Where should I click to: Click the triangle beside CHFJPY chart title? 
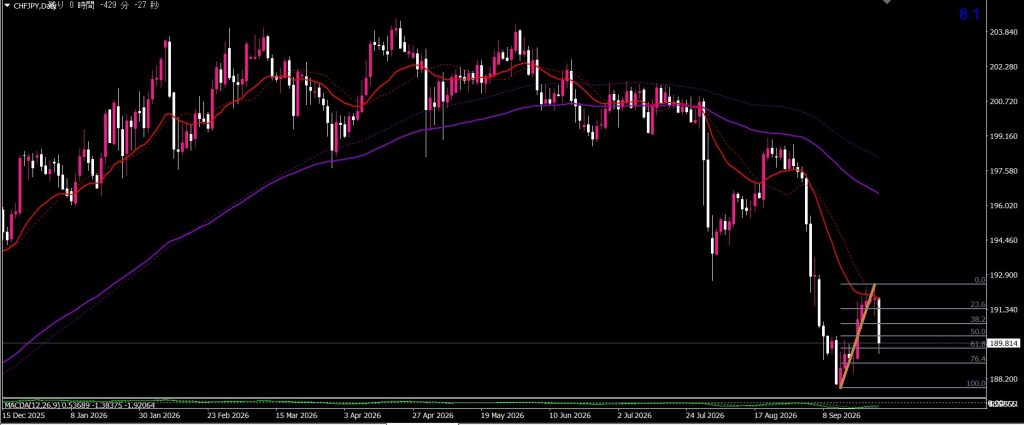(7, 5)
